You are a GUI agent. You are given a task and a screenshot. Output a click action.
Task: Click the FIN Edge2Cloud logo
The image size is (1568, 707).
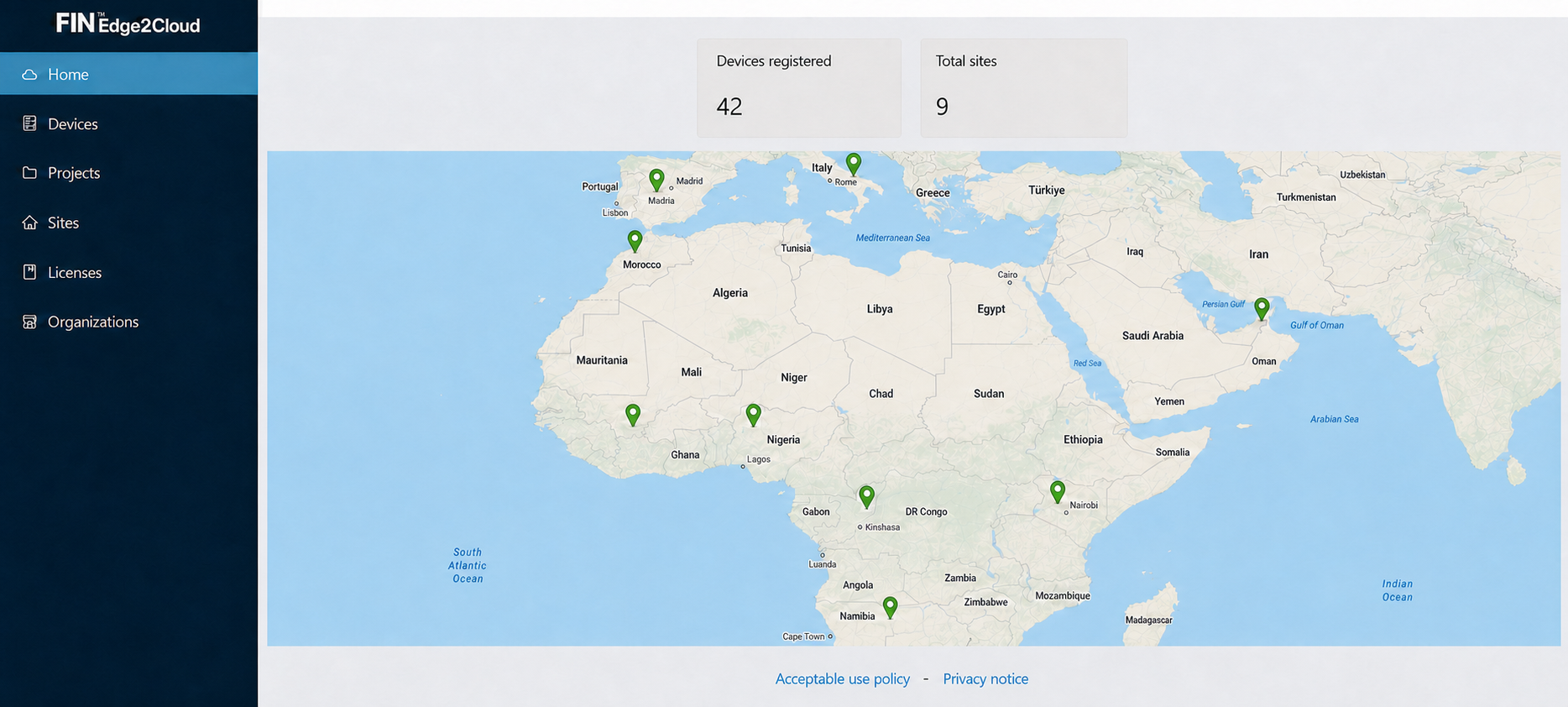[128, 24]
